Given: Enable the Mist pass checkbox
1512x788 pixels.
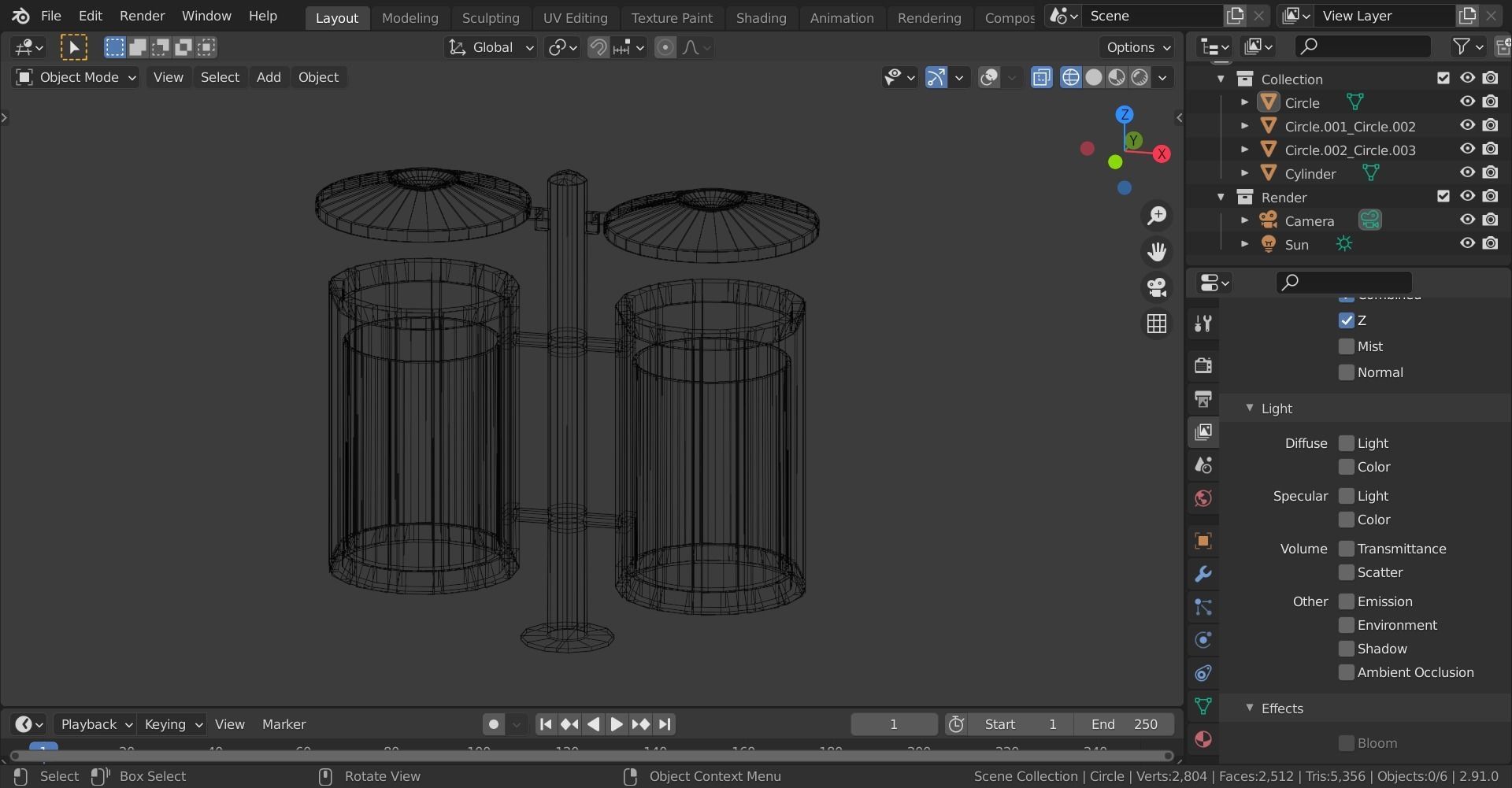Looking at the screenshot, I should point(1346,346).
